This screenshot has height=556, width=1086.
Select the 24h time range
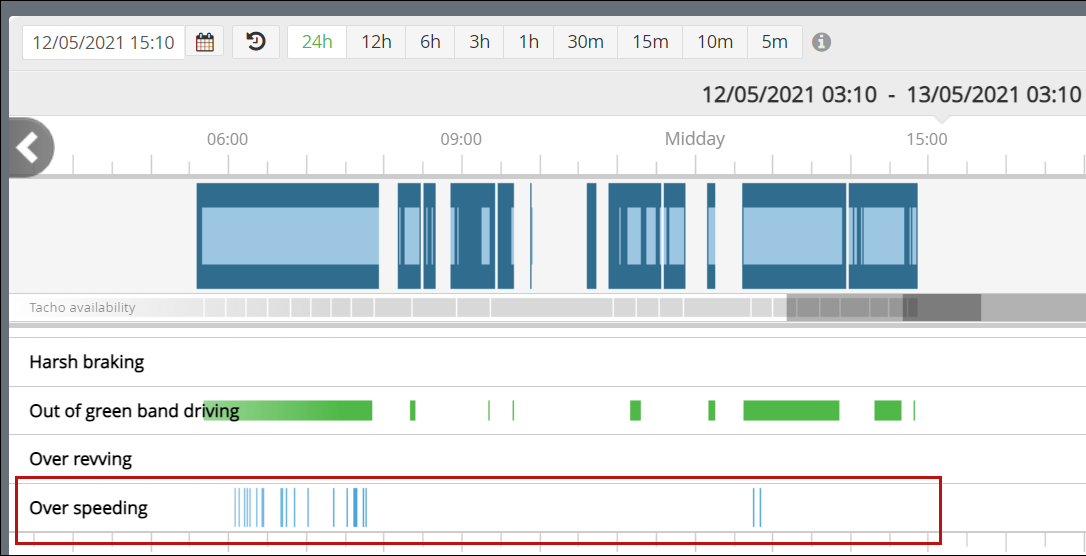pos(317,42)
